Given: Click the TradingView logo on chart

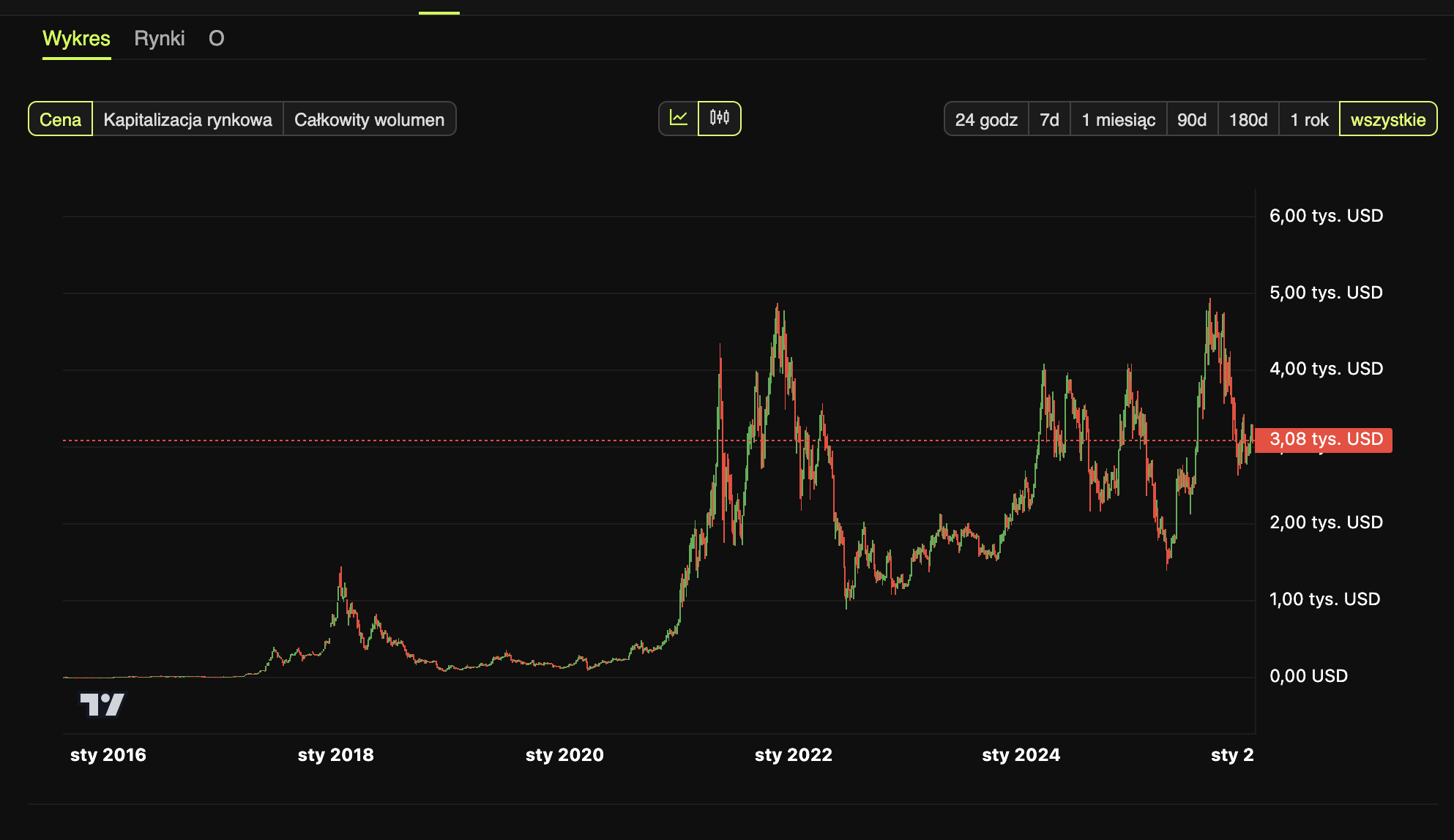Looking at the screenshot, I should point(102,705).
